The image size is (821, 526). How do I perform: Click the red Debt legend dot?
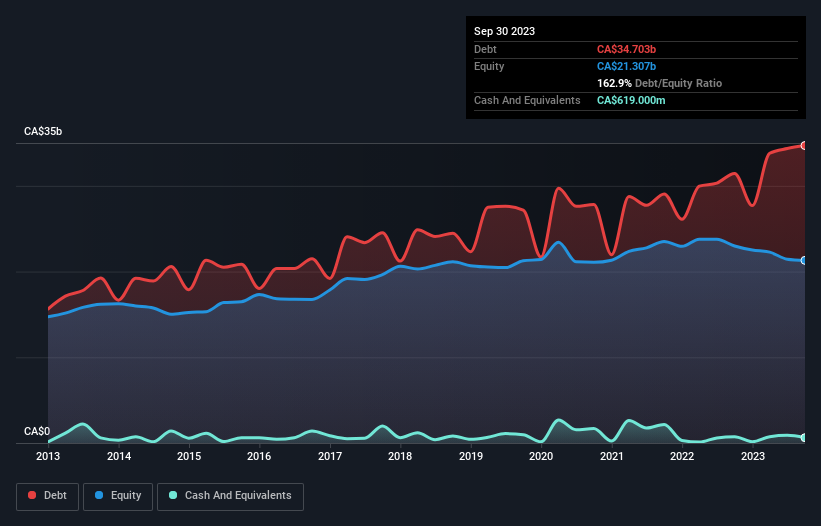tap(32, 495)
